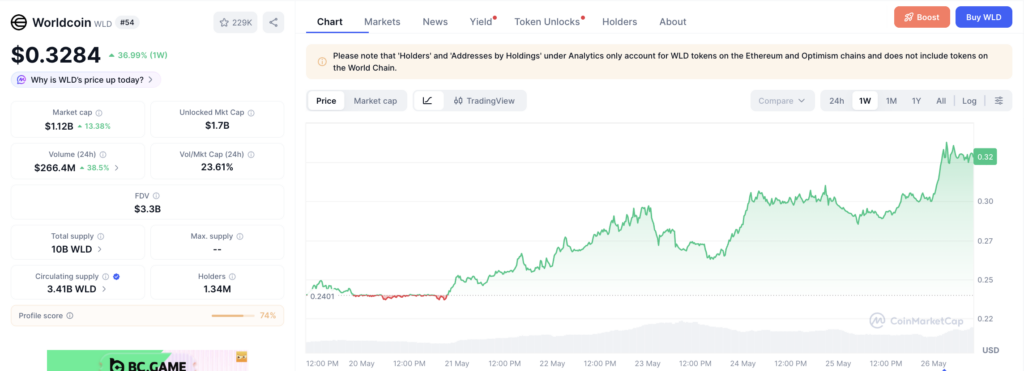Open chart settings sliders icon
This screenshot has height=371, width=1024.
pos(999,101)
